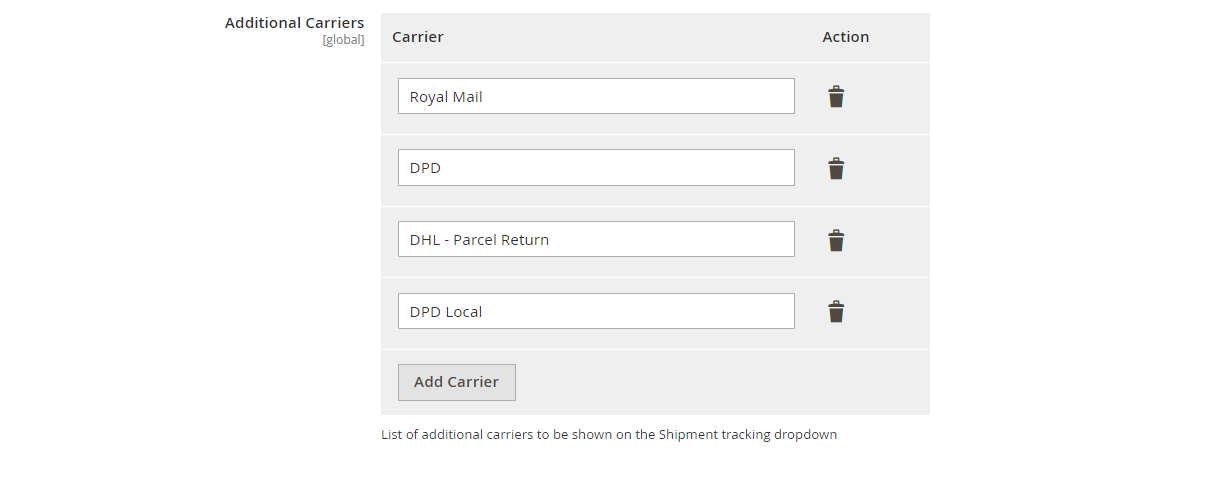Click the trash icon beside DPD

click(x=836, y=169)
